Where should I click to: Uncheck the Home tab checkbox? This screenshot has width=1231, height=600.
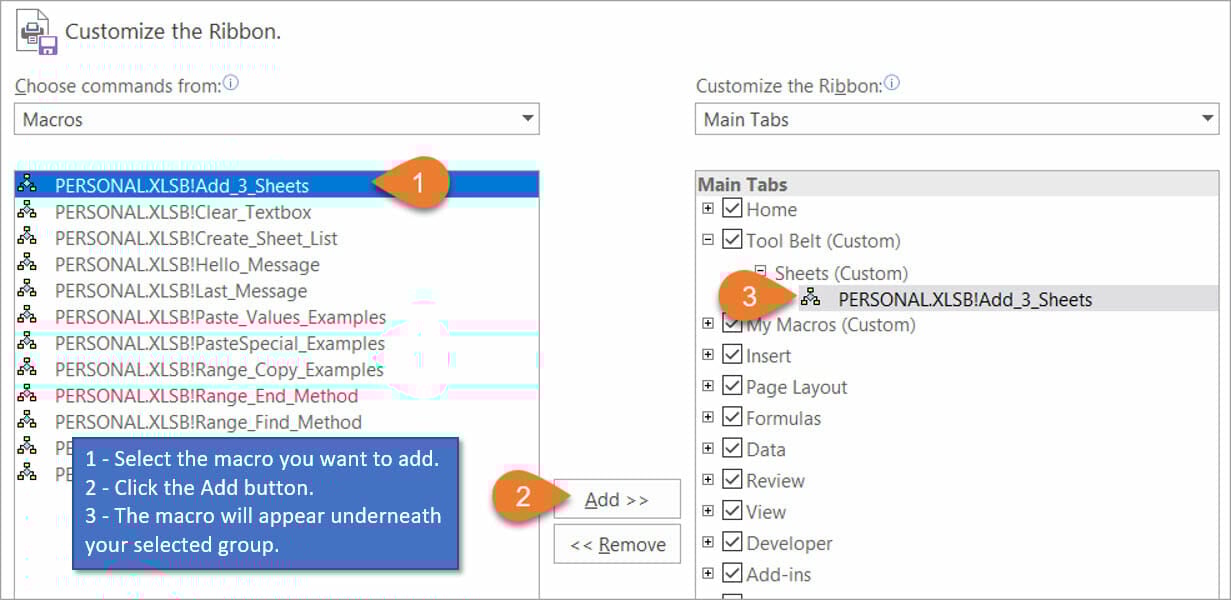point(732,209)
